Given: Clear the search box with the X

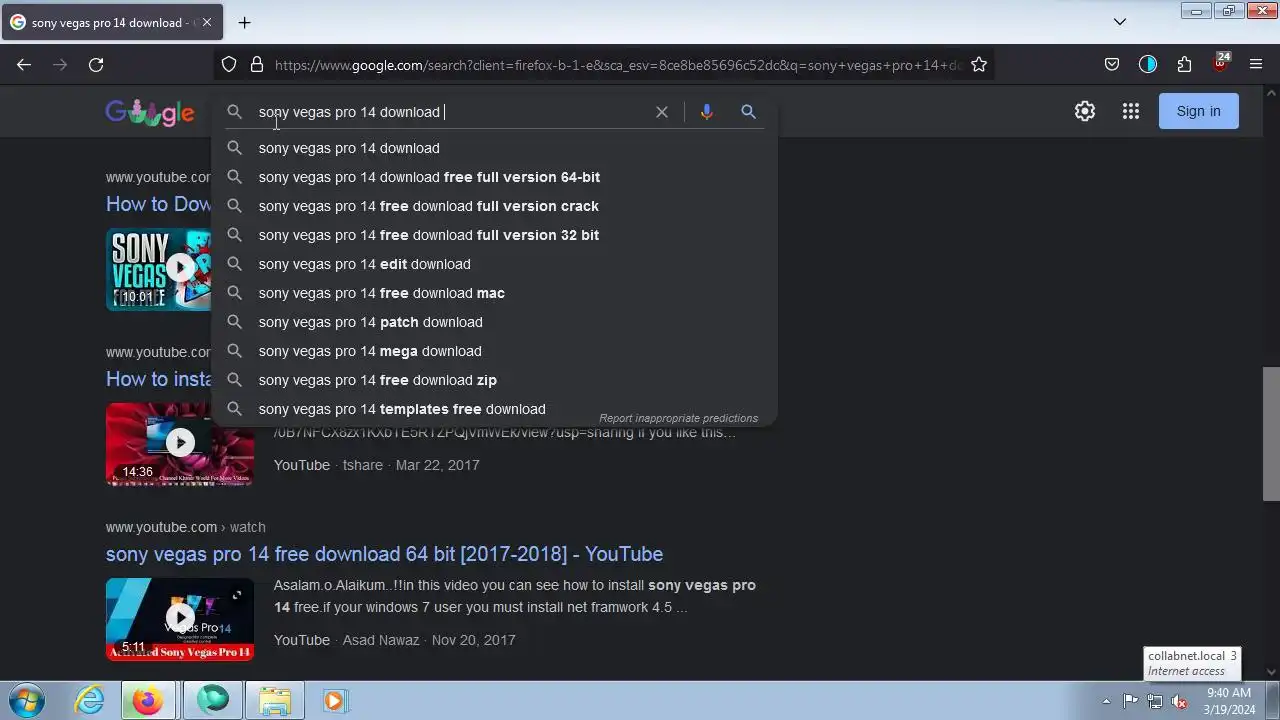Looking at the screenshot, I should click(x=662, y=112).
